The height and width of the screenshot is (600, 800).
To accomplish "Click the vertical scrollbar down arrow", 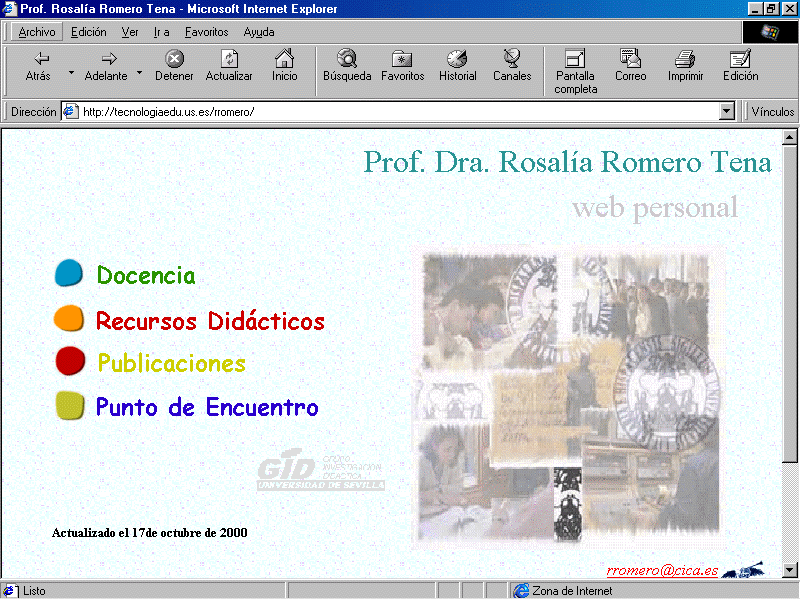I will 789,569.
